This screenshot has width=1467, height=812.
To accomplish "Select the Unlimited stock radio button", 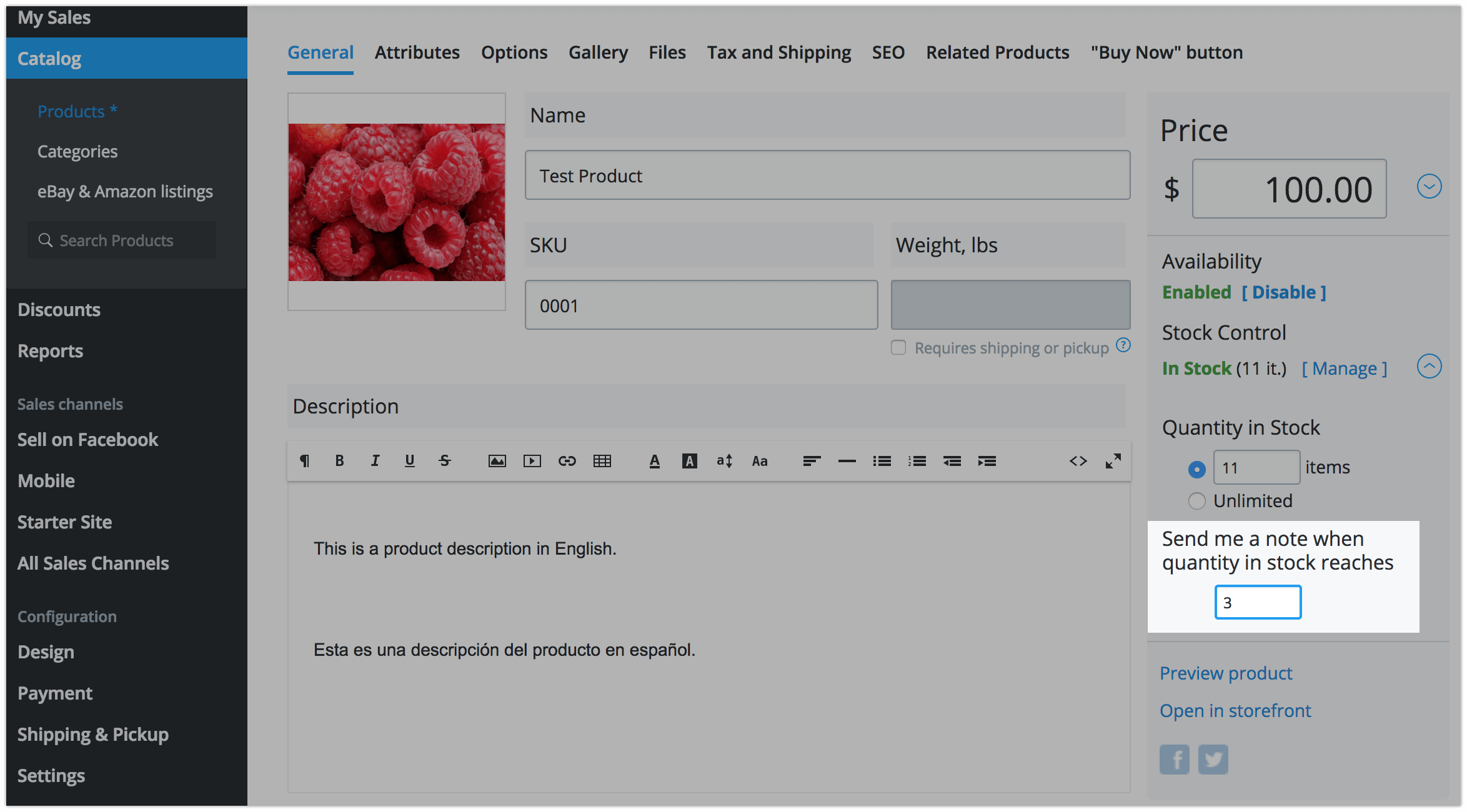I will (x=1196, y=501).
